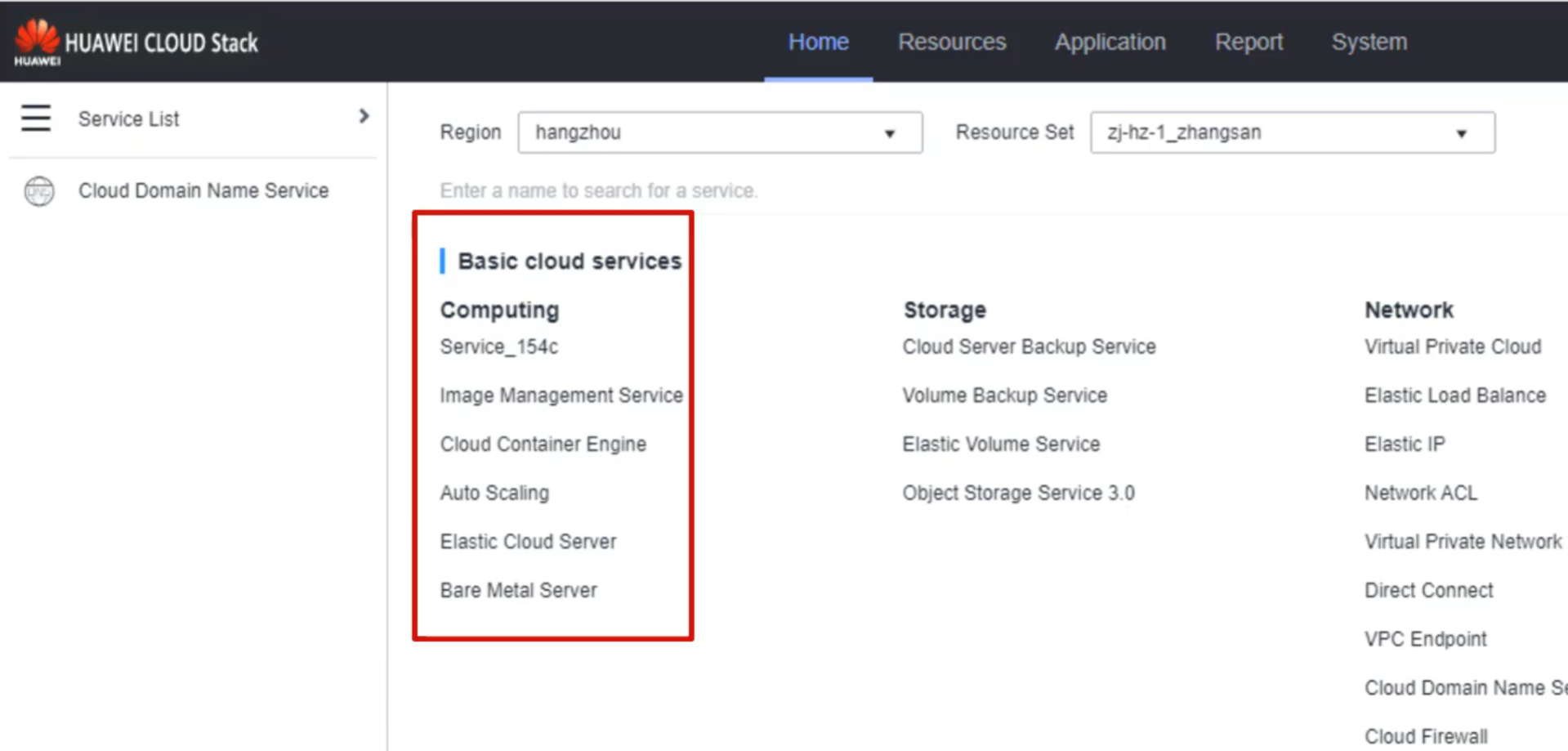The image size is (1568, 751).
Task: Open Volume Backup Service
Action: click(x=1004, y=396)
